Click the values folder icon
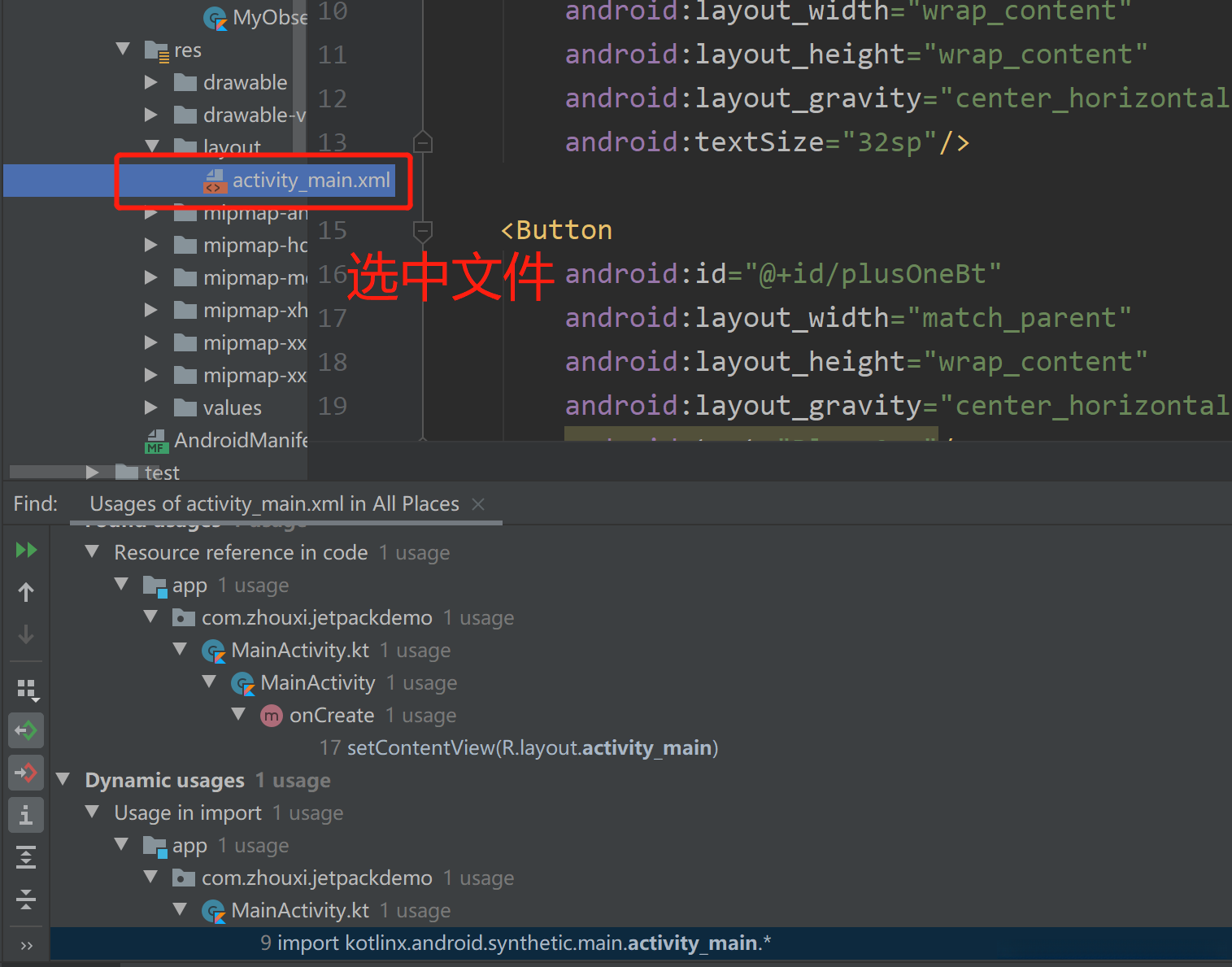This screenshot has height=967, width=1232. coord(185,407)
